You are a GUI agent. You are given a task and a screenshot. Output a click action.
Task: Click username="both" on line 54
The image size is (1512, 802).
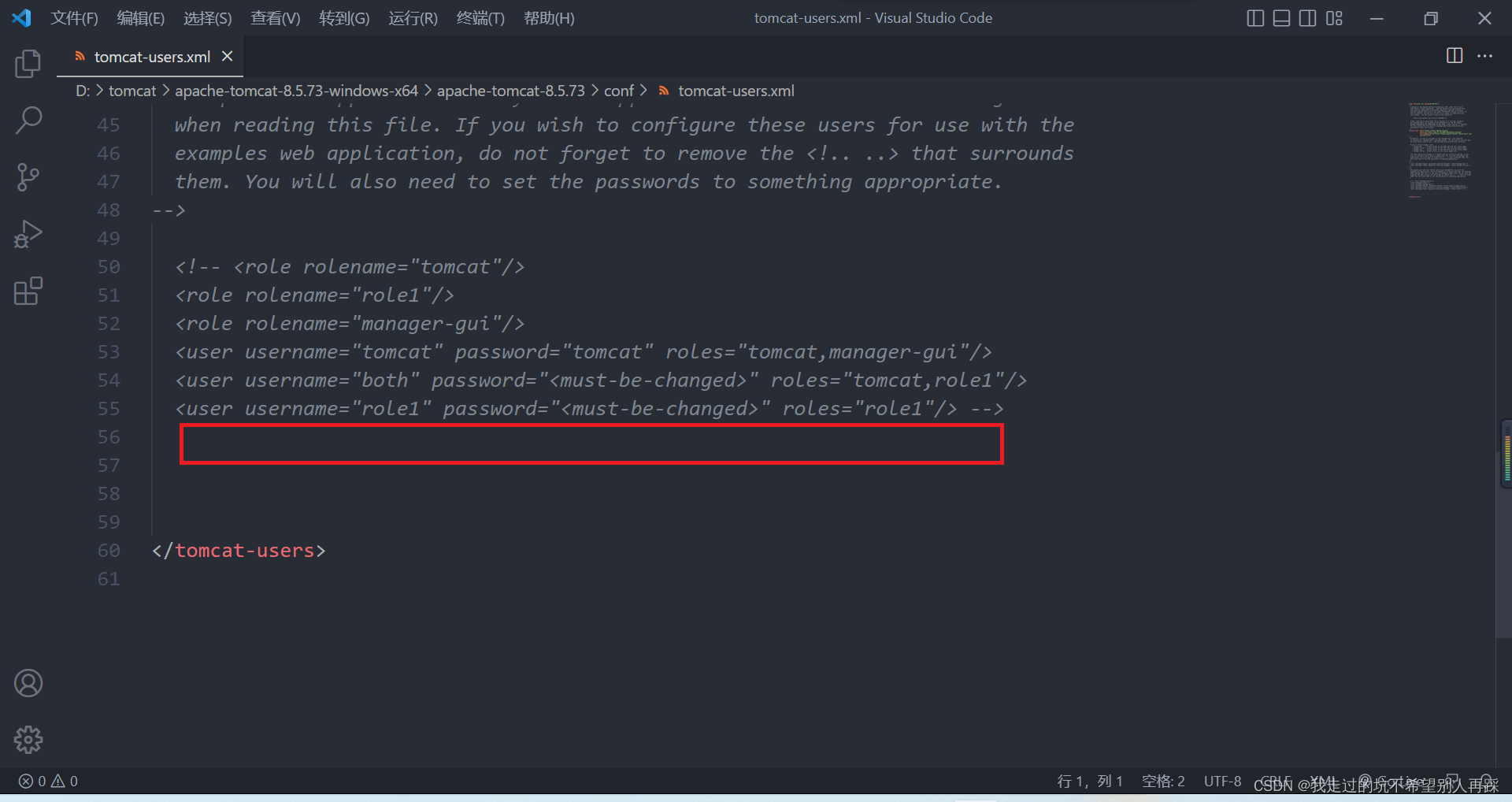pos(332,381)
